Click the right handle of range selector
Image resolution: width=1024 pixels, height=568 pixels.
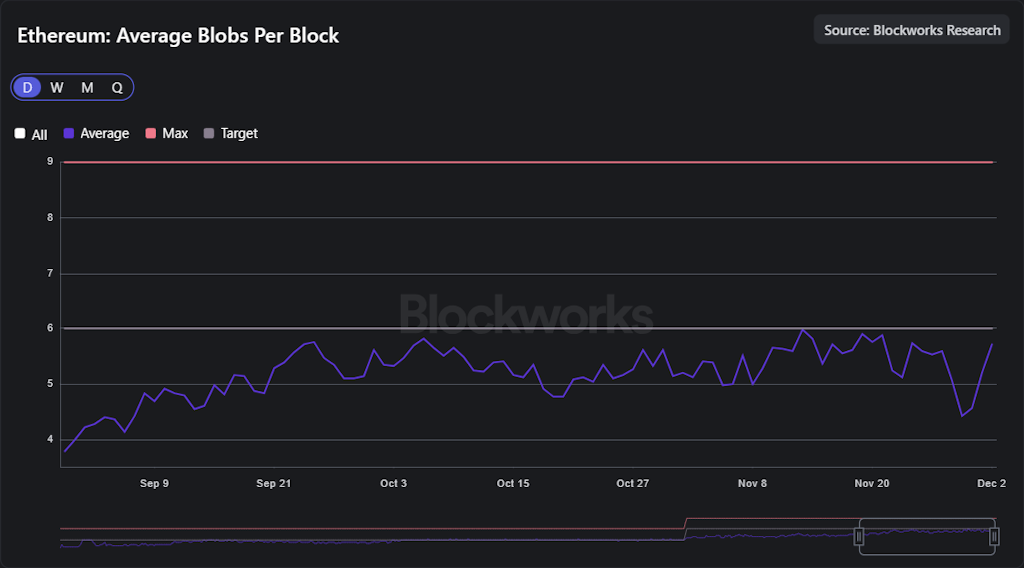coord(994,537)
